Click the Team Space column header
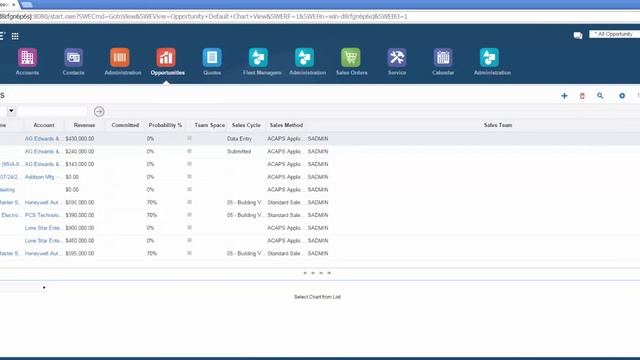This screenshot has width=640, height=360. click(x=210, y=125)
